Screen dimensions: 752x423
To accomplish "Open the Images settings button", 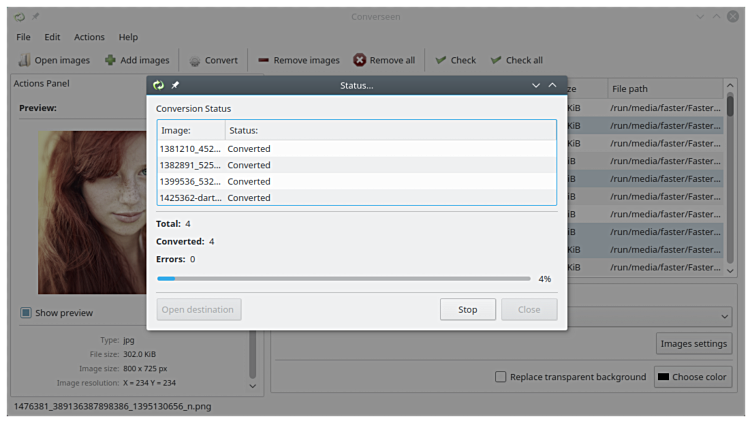I will [x=694, y=344].
